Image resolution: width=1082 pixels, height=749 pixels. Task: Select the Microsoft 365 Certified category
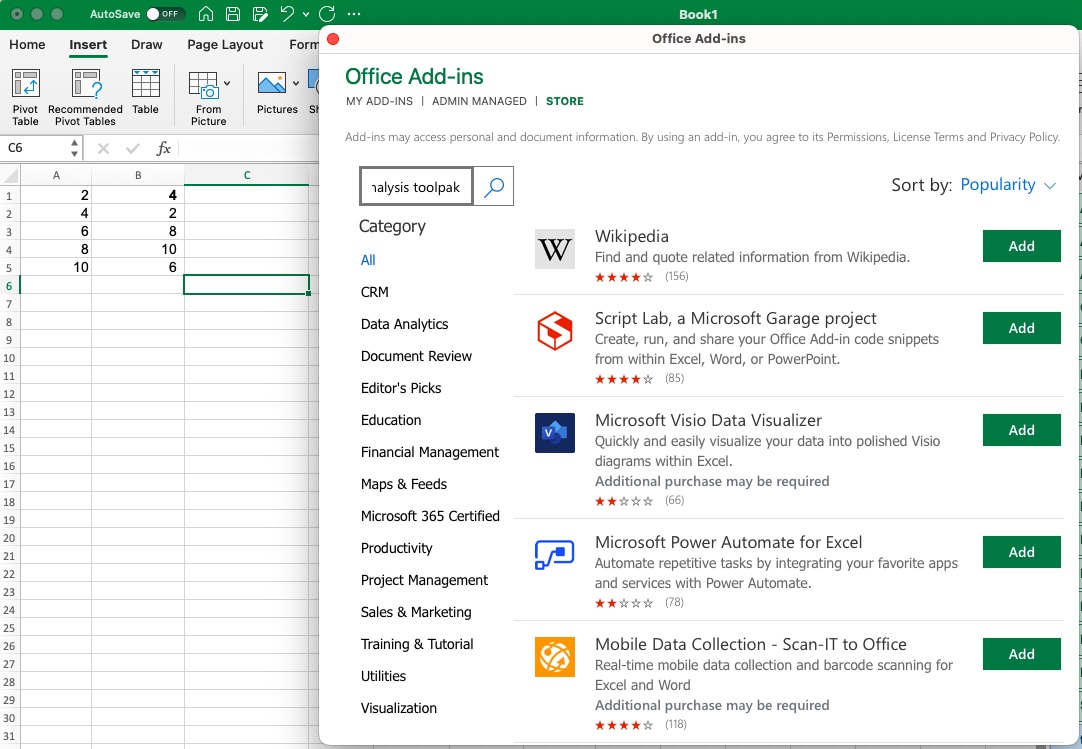point(430,516)
